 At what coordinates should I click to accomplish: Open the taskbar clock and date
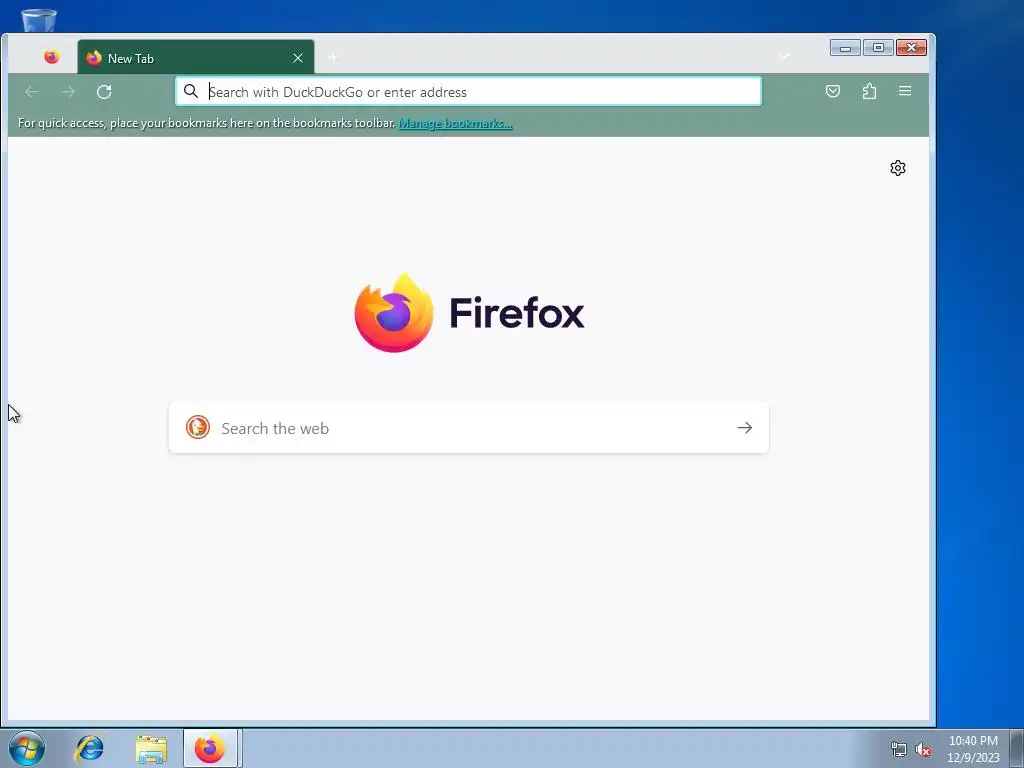pyautogui.click(x=973, y=749)
